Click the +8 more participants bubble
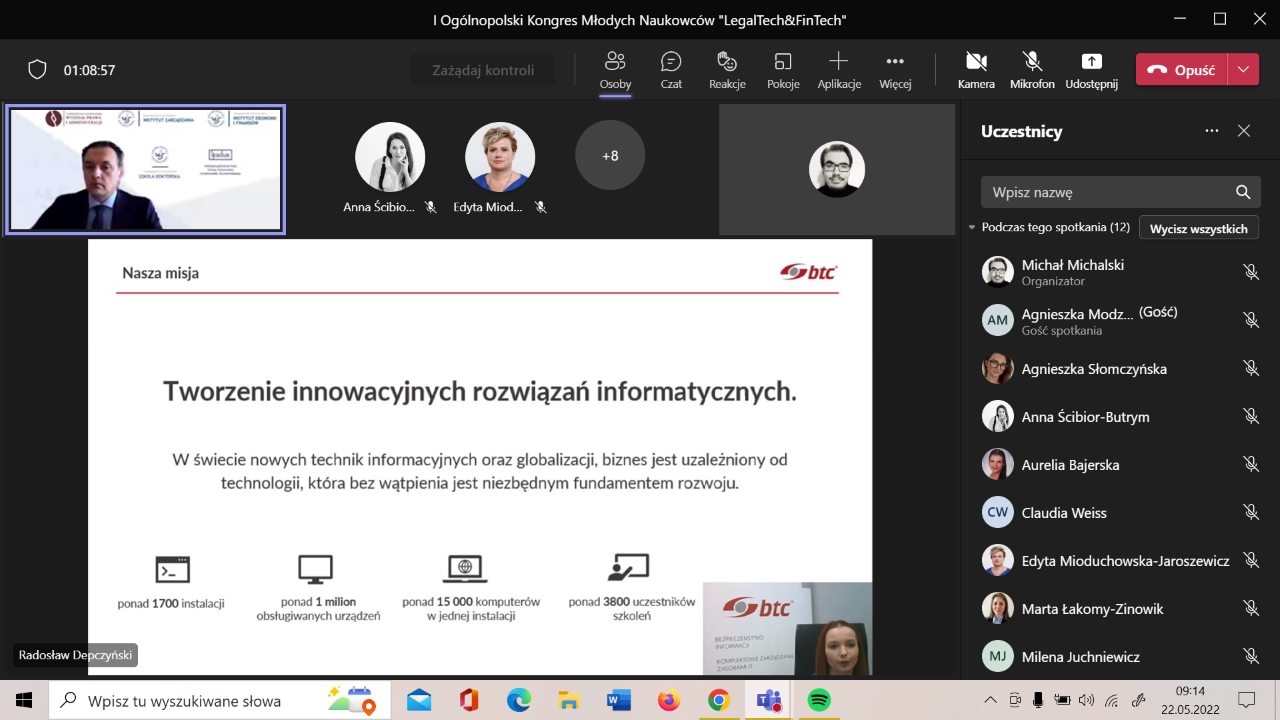1280x720 pixels. (610, 156)
